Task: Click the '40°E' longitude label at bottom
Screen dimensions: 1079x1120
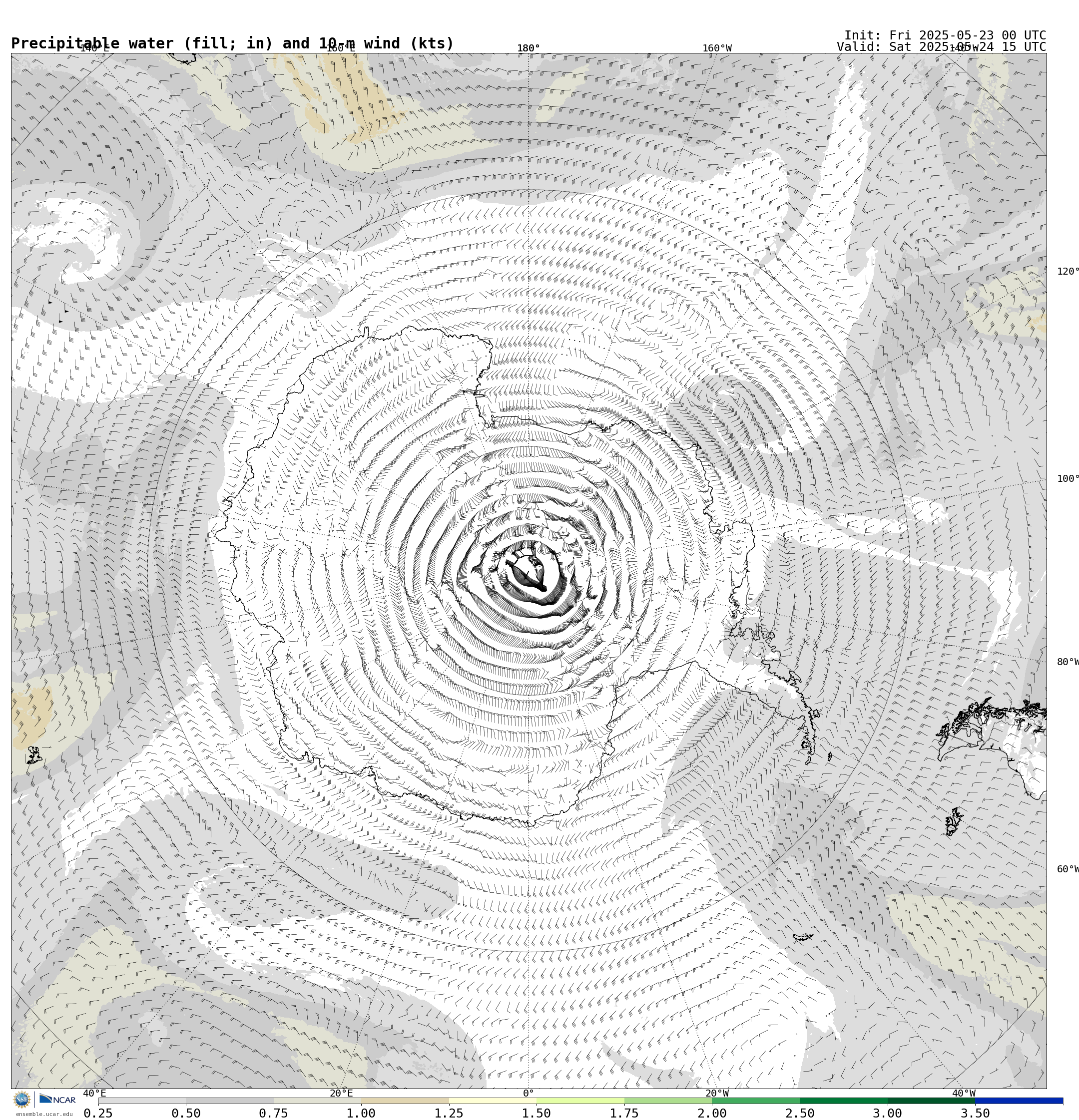Action: [x=94, y=1093]
